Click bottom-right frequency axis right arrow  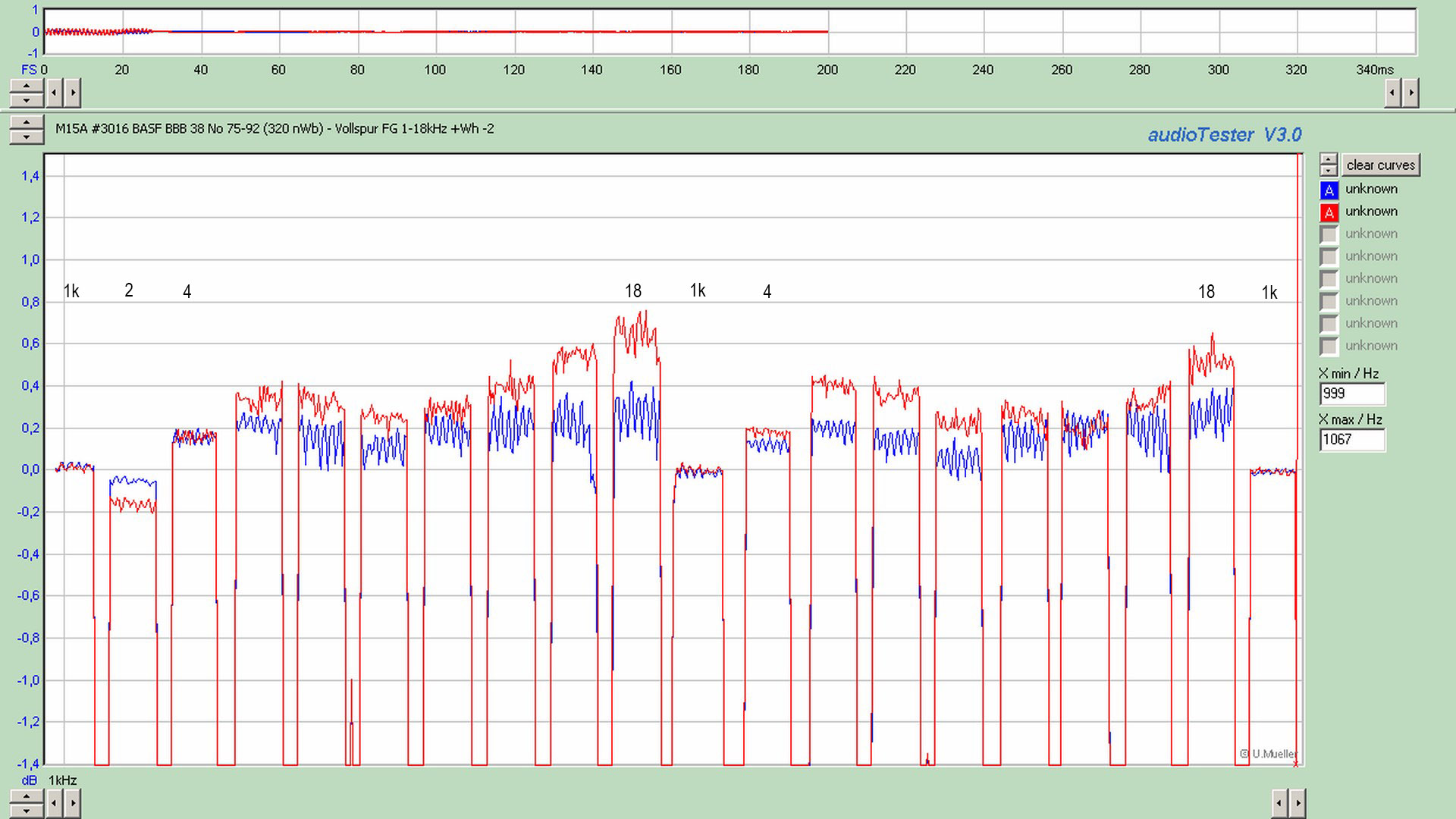pyautogui.click(x=1298, y=802)
